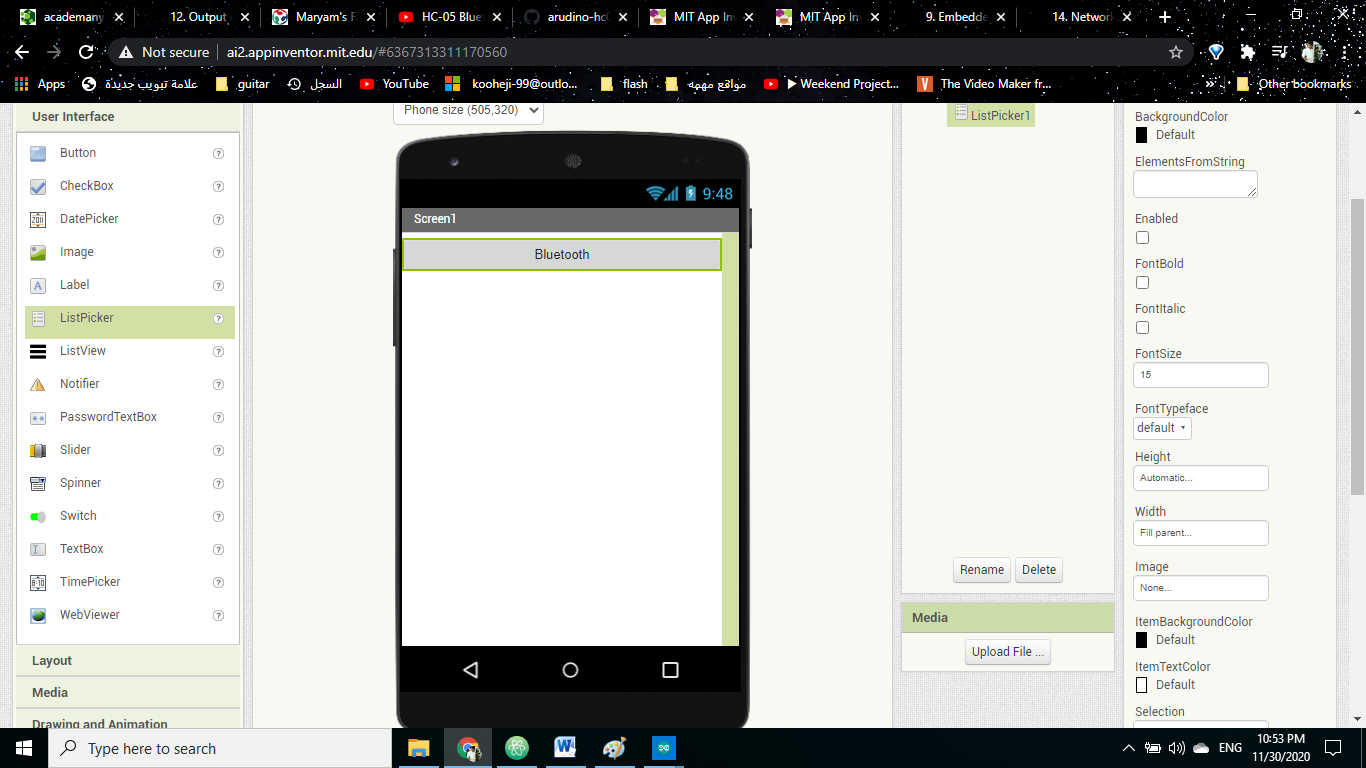Select the Slider component icon
Image resolution: width=1366 pixels, height=768 pixels.
pyautogui.click(x=75, y=450)
